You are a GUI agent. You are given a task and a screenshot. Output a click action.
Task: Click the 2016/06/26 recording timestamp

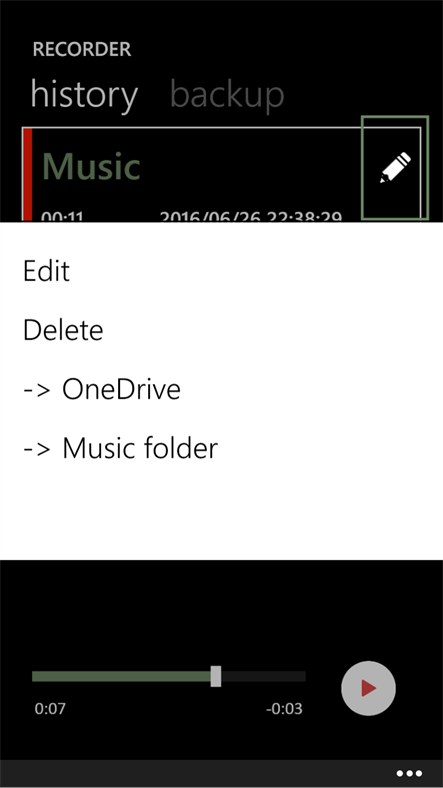click(x=251, y=217)
